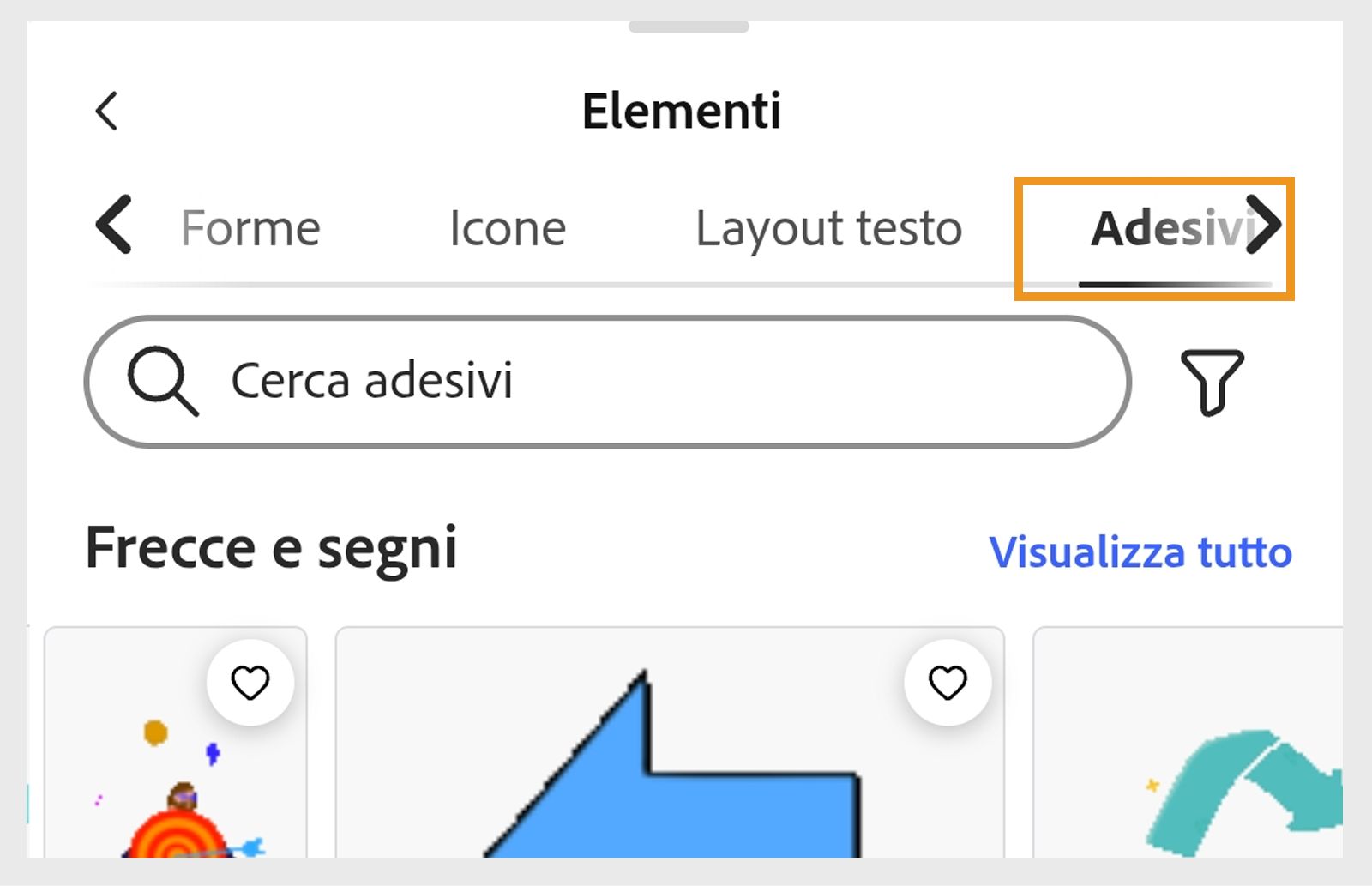
Task: Reveal hidden tabs via left arrow
Action: (x=114, y=226)
